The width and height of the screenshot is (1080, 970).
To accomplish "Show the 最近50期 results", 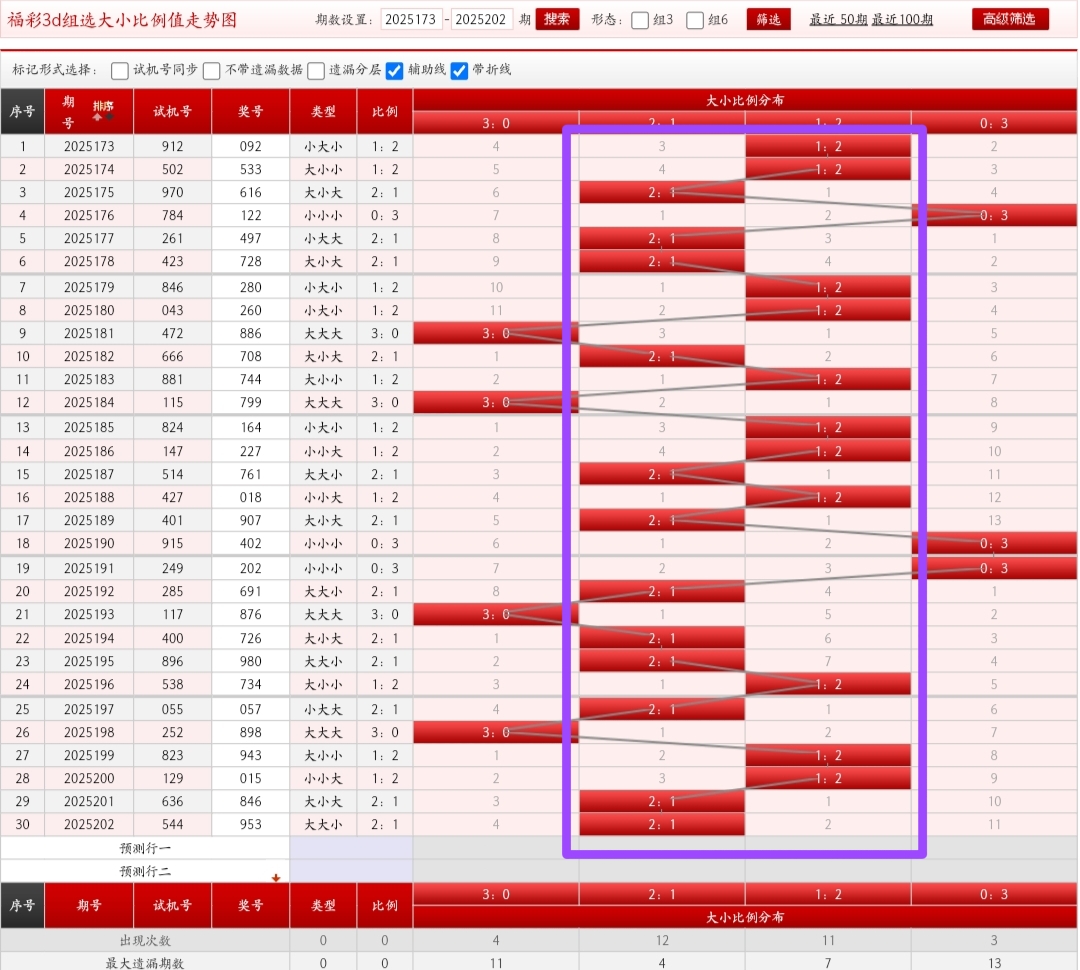I will coord(838,19).
